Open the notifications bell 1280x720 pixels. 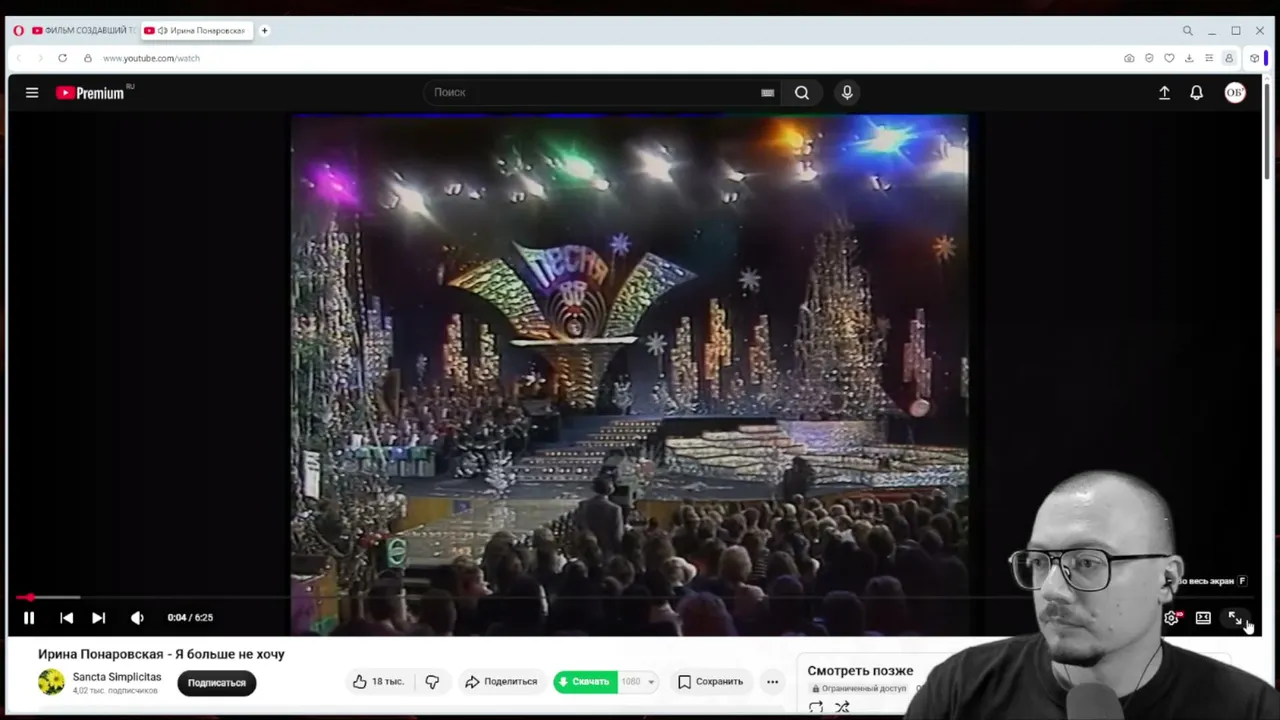point(1196,93)
